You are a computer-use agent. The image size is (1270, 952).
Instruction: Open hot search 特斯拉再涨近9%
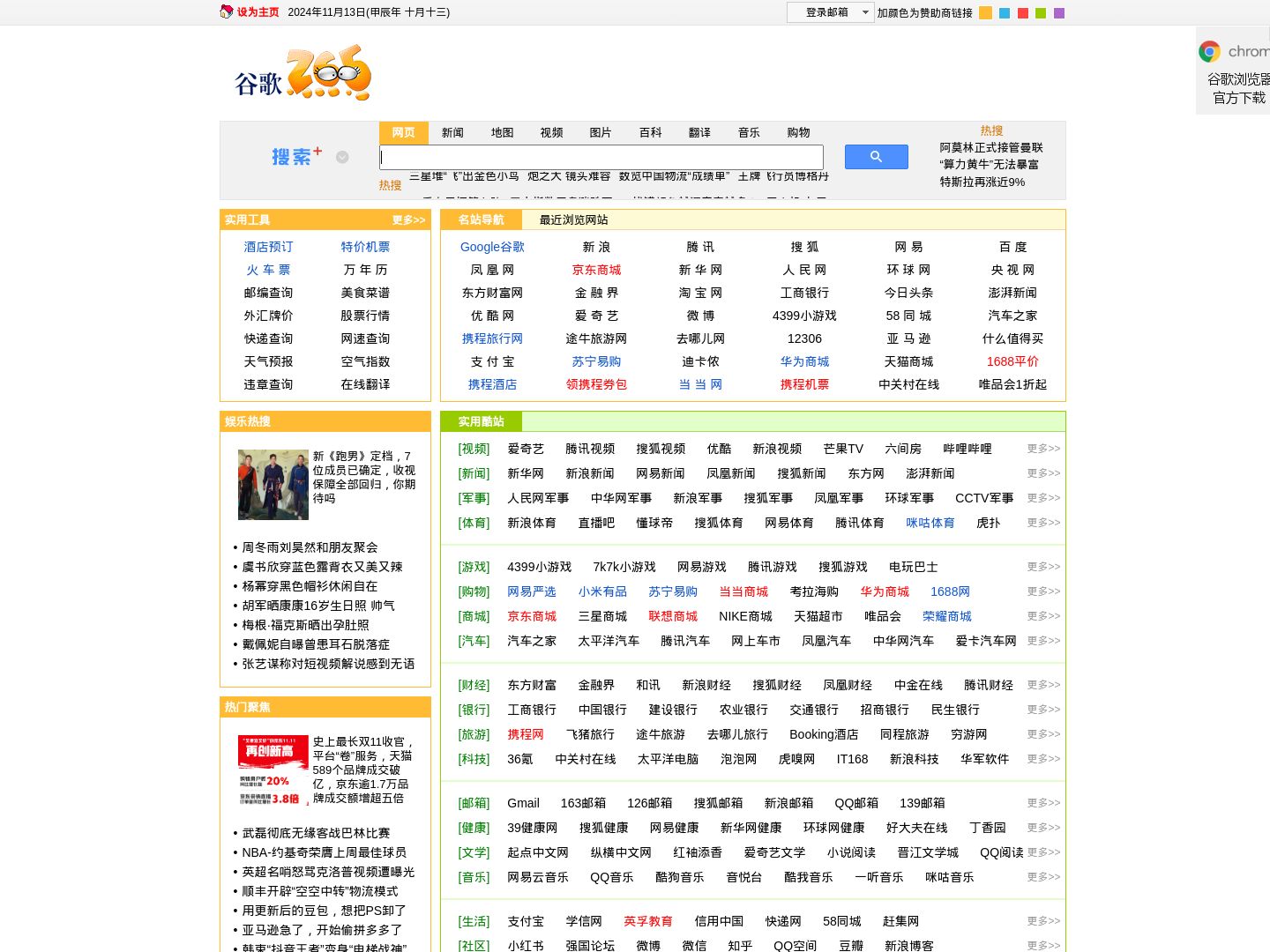(x=982, y=182)
